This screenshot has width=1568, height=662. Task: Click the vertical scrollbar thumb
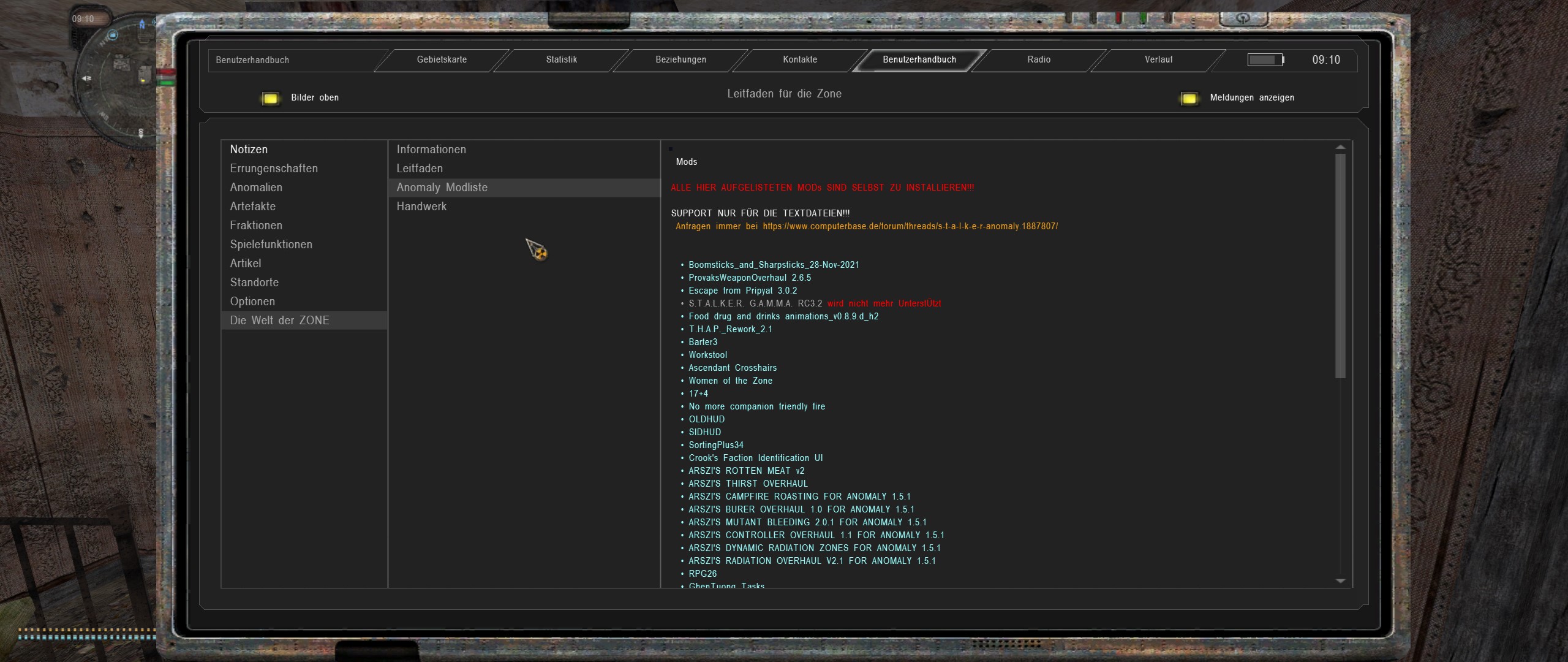[1340, 265]
